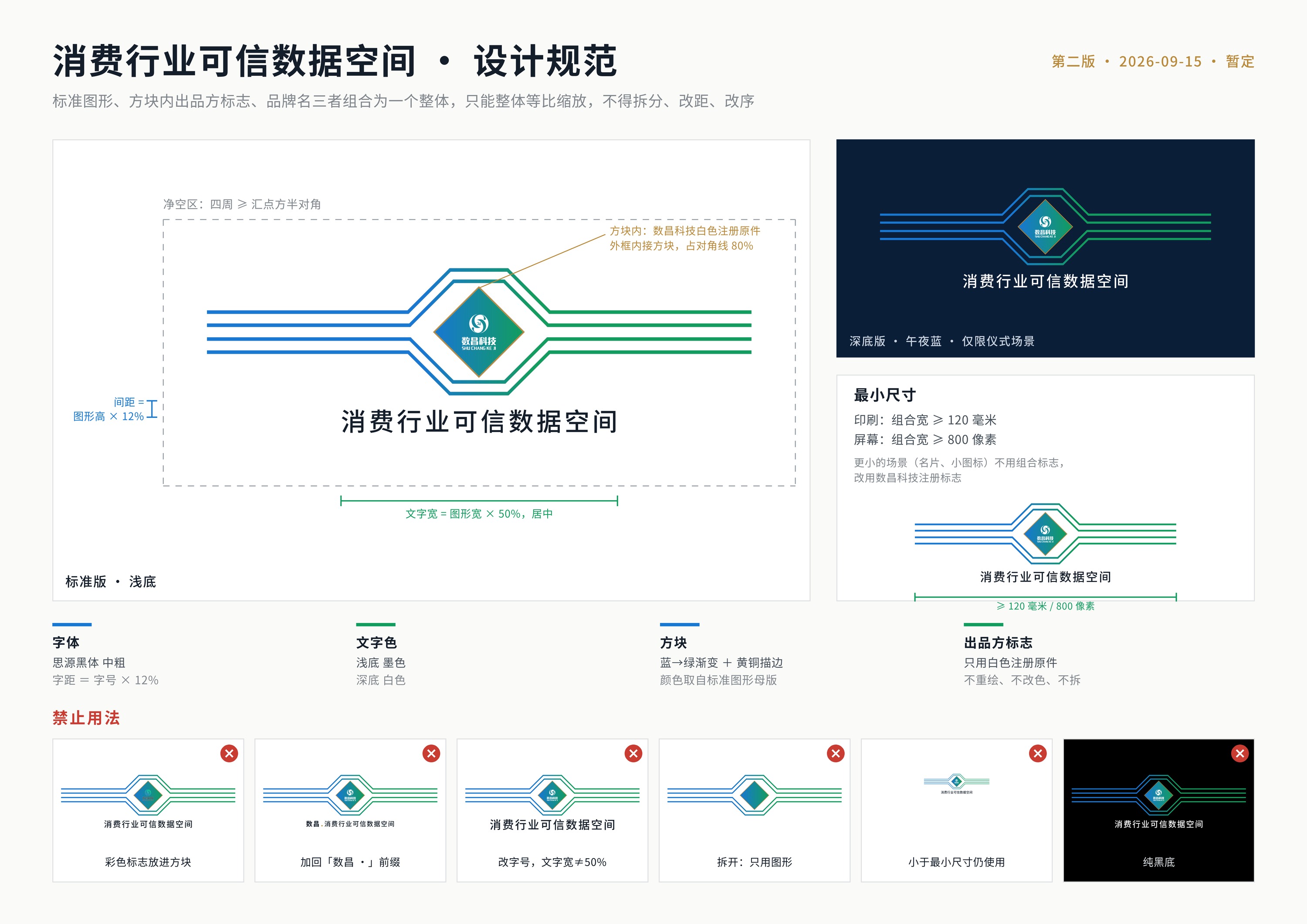Image resolution: width=1307 pixels, height=924 pixels.
Task: Click the red X on '小于最小尺寸仍使用' card
Action: (1038, 753)
